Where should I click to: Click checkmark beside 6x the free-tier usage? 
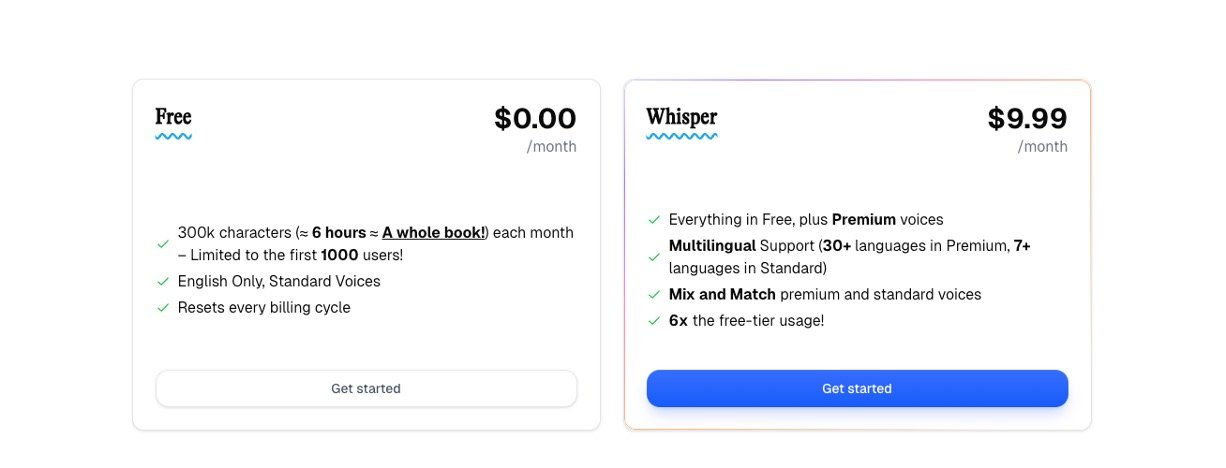tap(653, 321)
